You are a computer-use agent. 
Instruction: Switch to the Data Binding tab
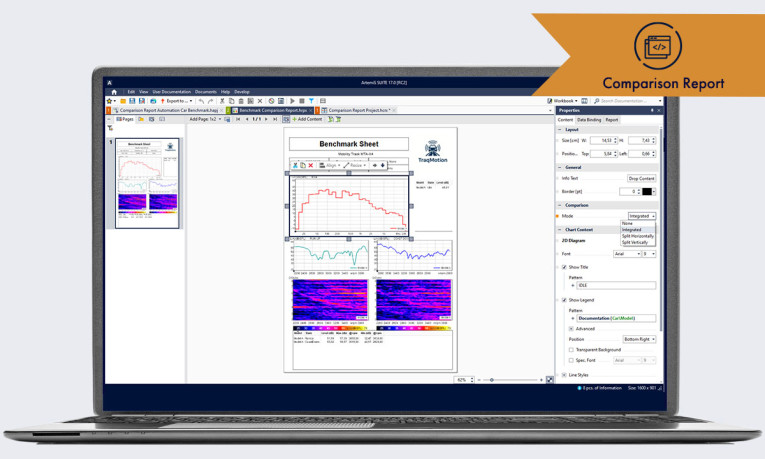[x=589, y=119]
